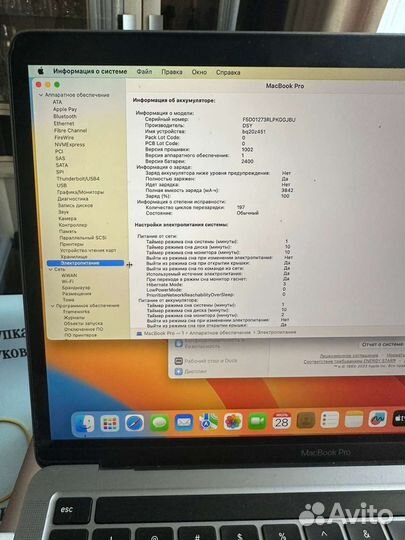The width and height of the screenshot is (405, 540).
Task: Select ПО принтеров in the sidebar
Action: (x=81, y=335)
